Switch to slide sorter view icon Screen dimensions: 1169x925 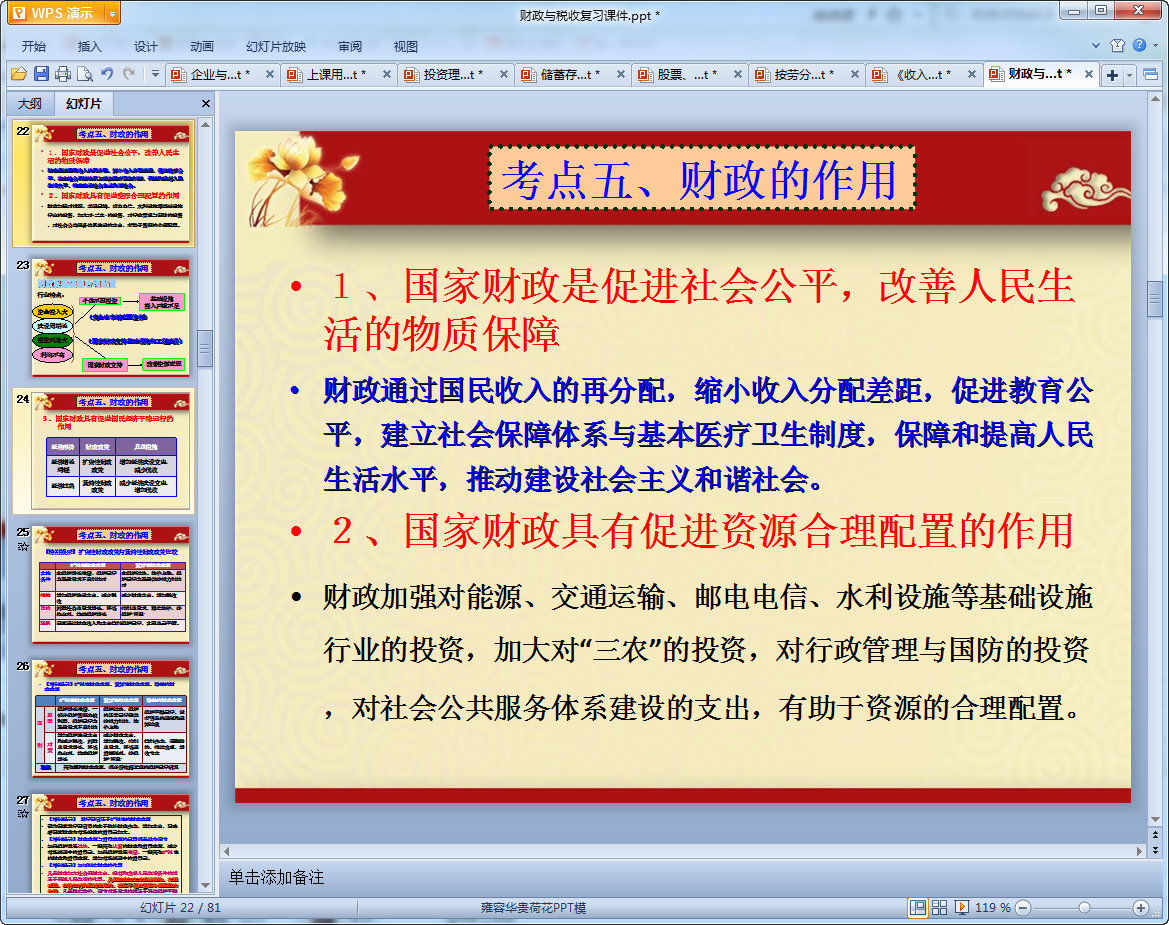point(939,907)
